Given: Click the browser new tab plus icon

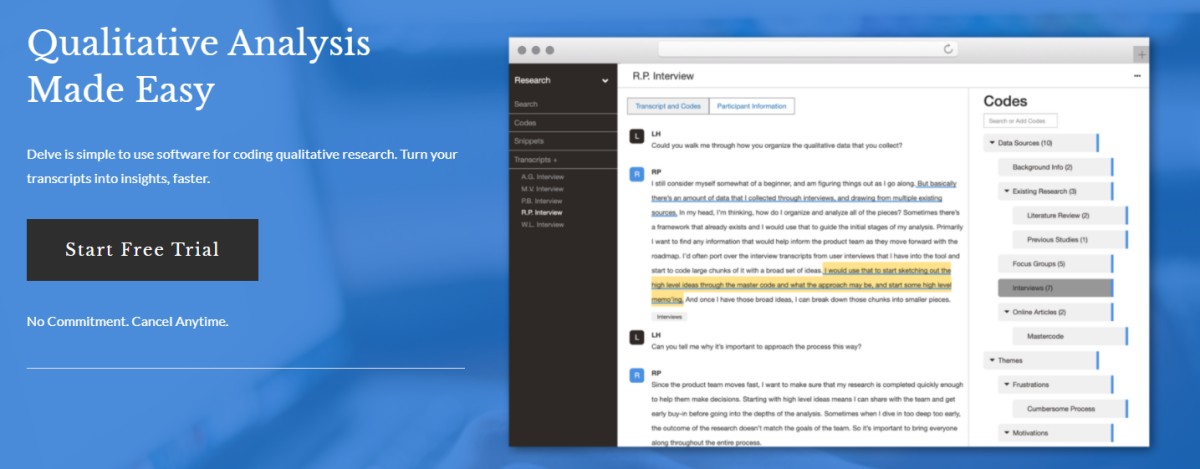Looking at the screenshot, I should pyautogui.click(x=1140, y=54).
